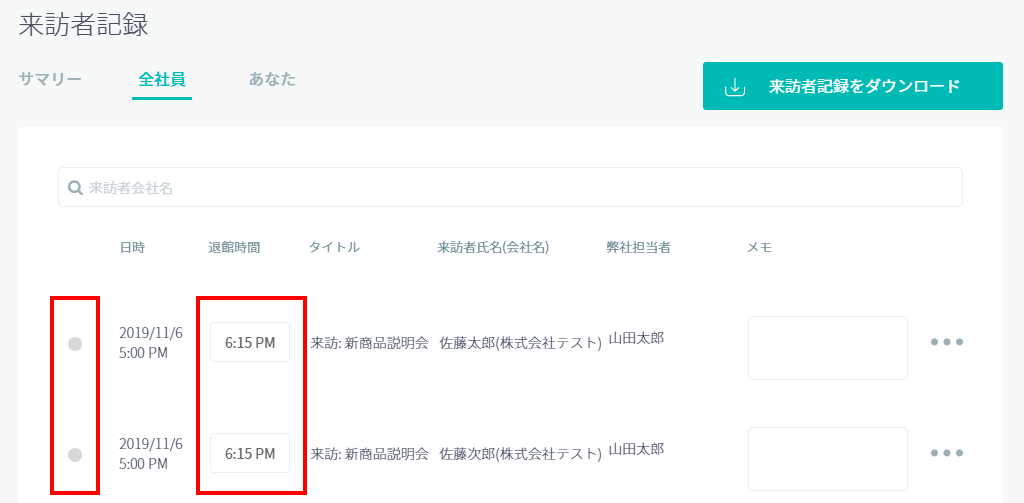Image resolution: width=1024 pixels, height=503 pixels.
Task: Click the 来訪者記録をダウンロード button
Action: [x=852, y=86]
